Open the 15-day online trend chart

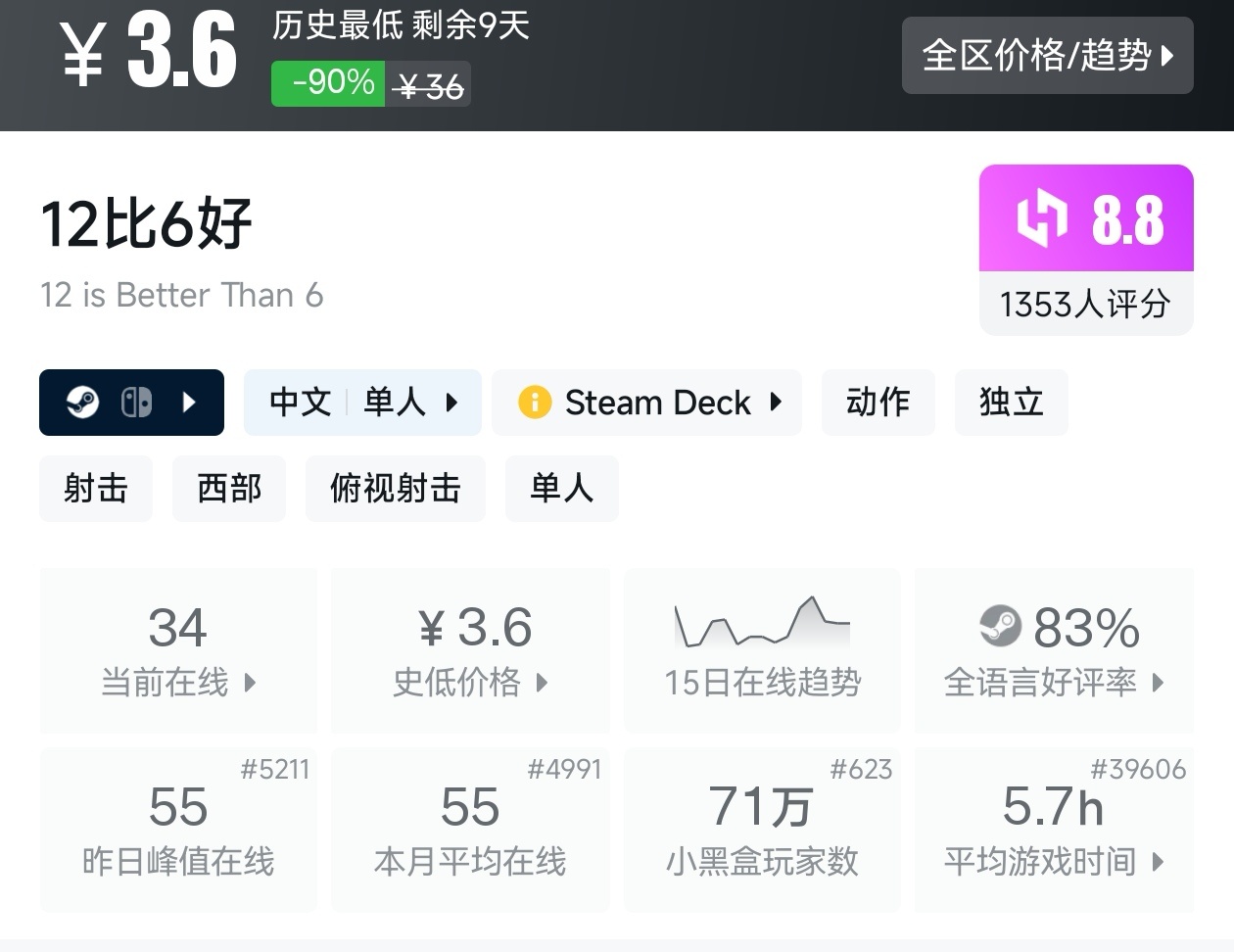(762, 624)
